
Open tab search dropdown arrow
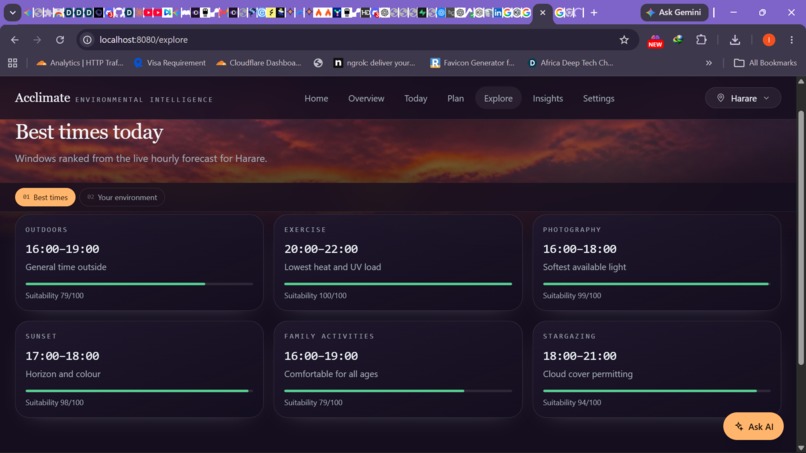coord(12,12)
